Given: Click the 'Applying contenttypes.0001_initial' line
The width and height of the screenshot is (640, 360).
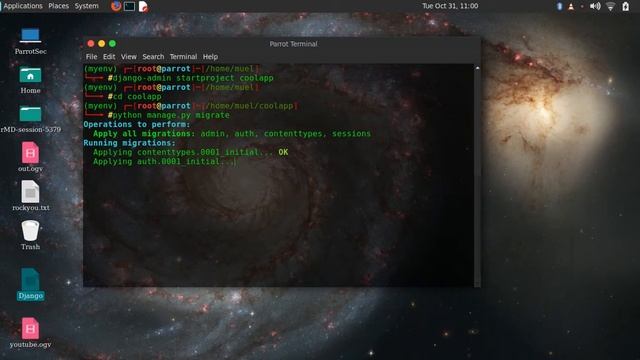Looking at the screenshot, I should point(191,152).
